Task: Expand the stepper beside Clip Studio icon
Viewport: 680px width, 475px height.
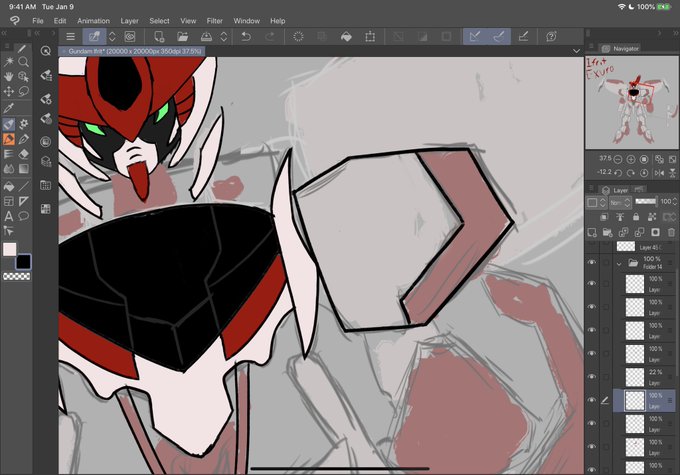Action: point(112,36)
